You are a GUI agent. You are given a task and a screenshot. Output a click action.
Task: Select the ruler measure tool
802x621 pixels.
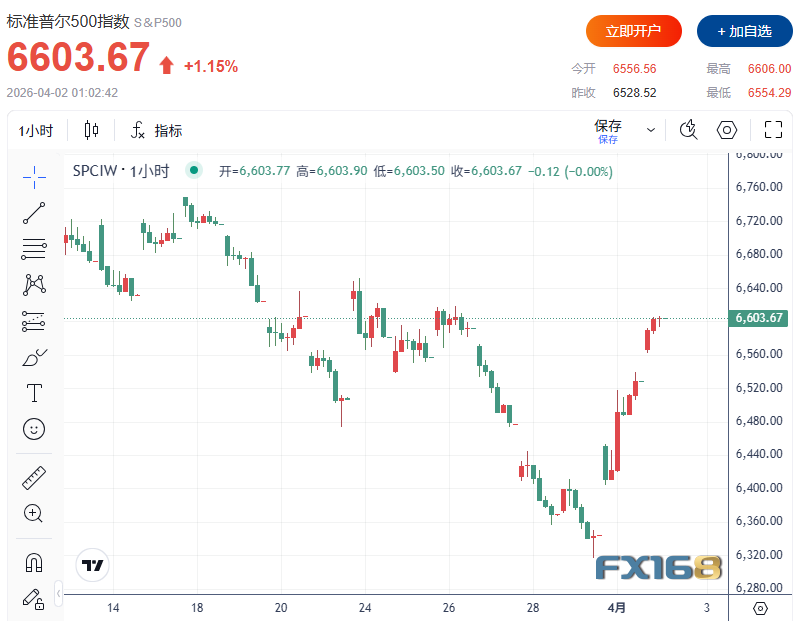[x=34, y=478]
